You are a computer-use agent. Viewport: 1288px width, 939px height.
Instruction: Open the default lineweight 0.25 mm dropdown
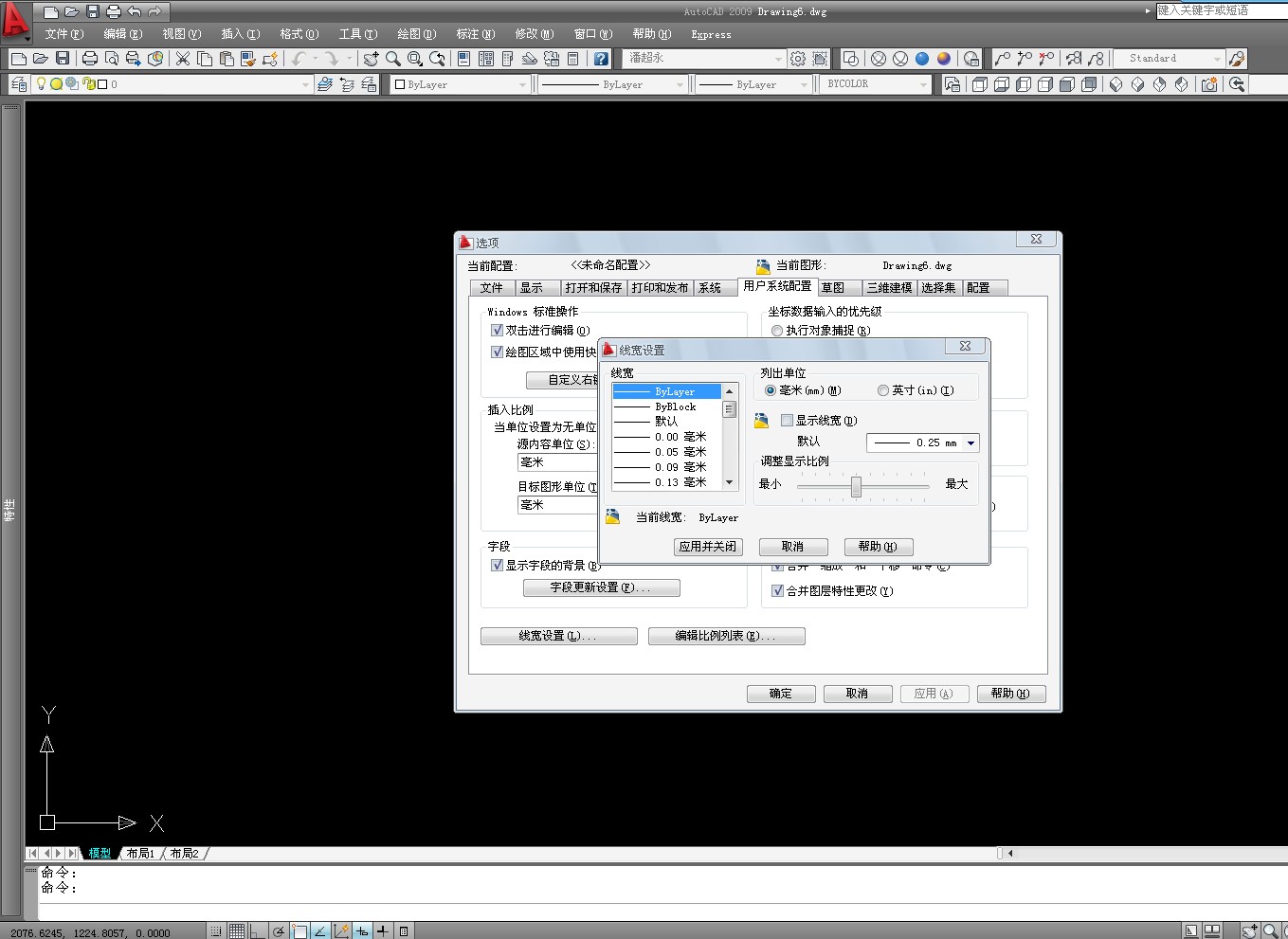(x=923, y=442)
